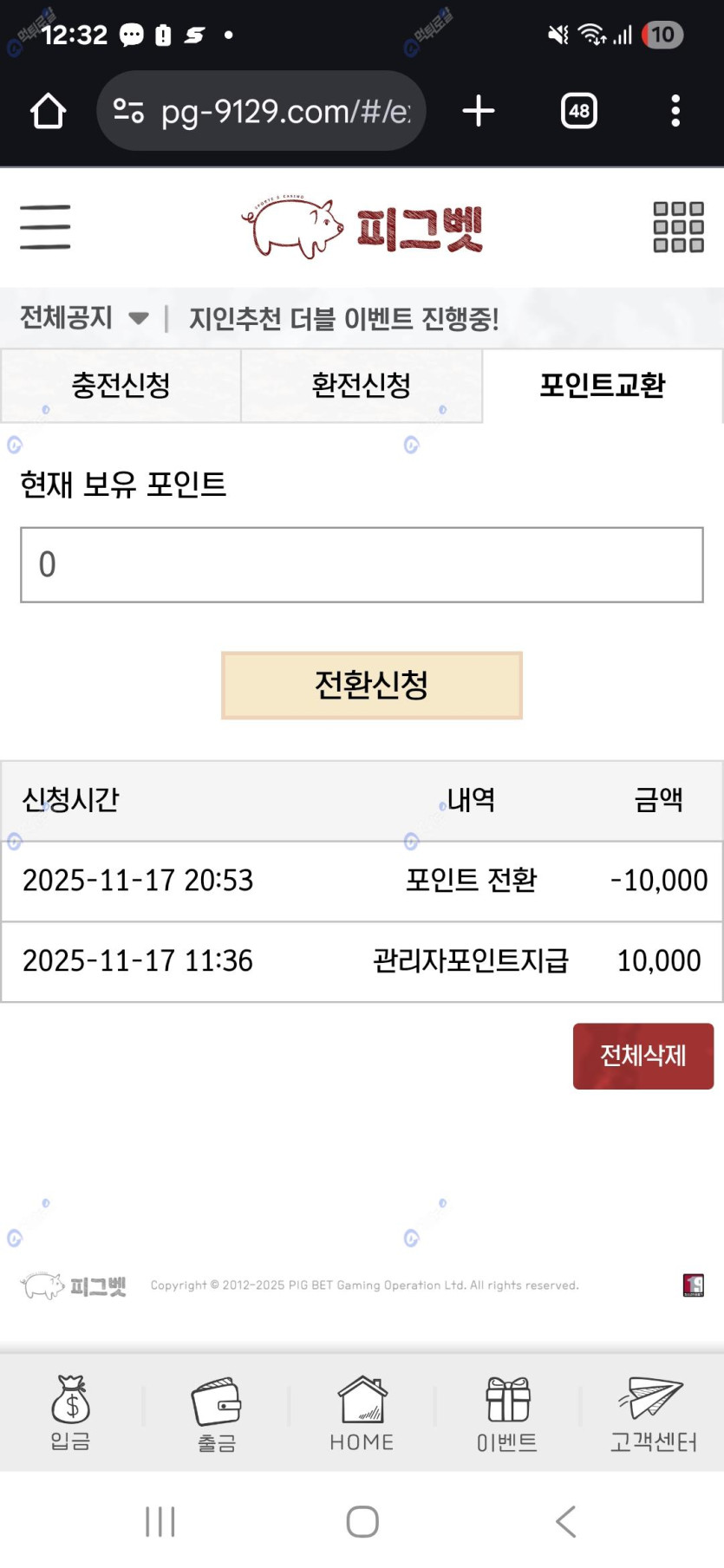Click the 현재 보유 포인트 input field
Screen dimensions: 724x1568
pyautogui.click(x=362, y=564)
